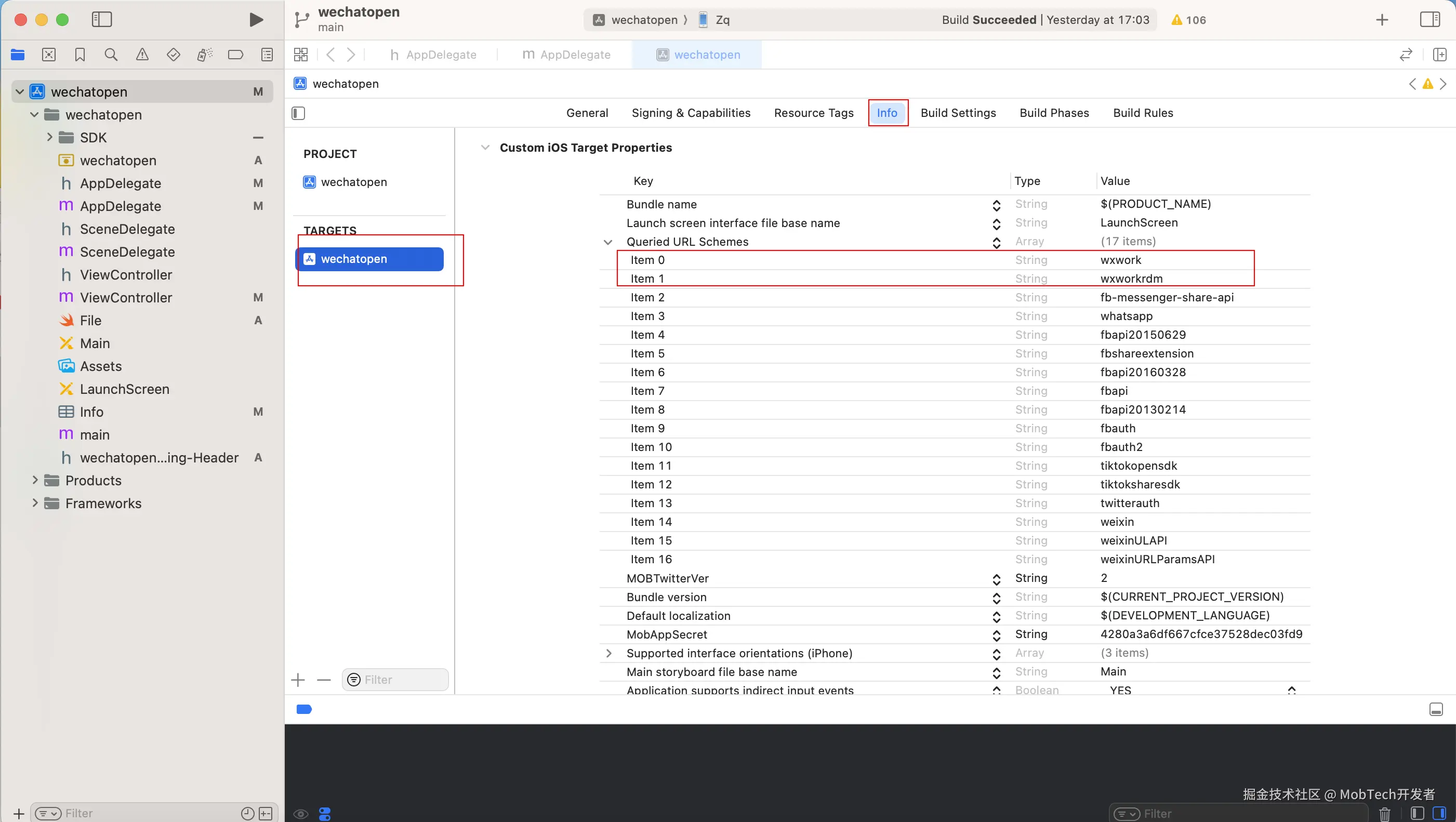
Task: Open the Breakpoint navigator icon
Action: pyautogui.click(x=236, y=55)
